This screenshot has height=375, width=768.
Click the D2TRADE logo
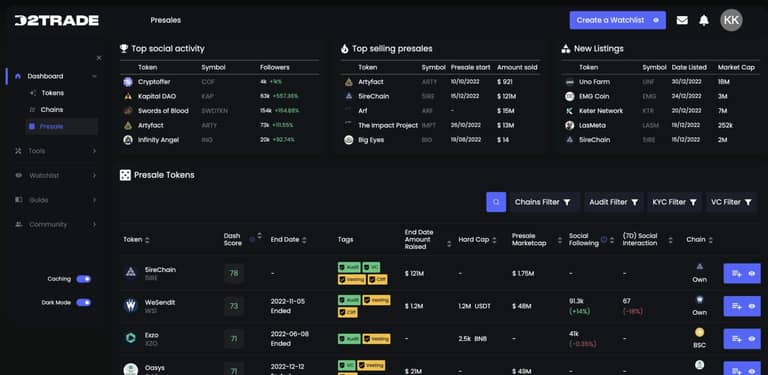[56, 20]
